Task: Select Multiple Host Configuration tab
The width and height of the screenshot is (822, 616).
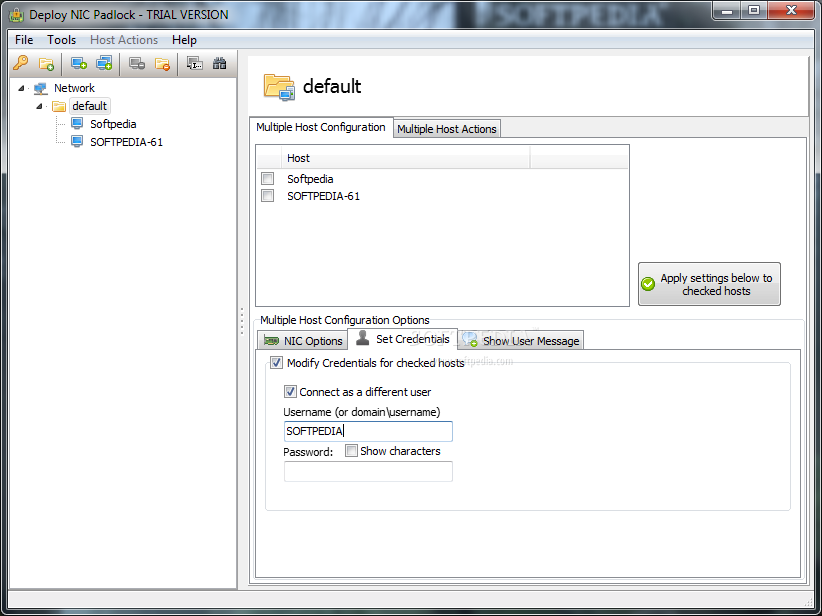Action: tap(321, 127)
